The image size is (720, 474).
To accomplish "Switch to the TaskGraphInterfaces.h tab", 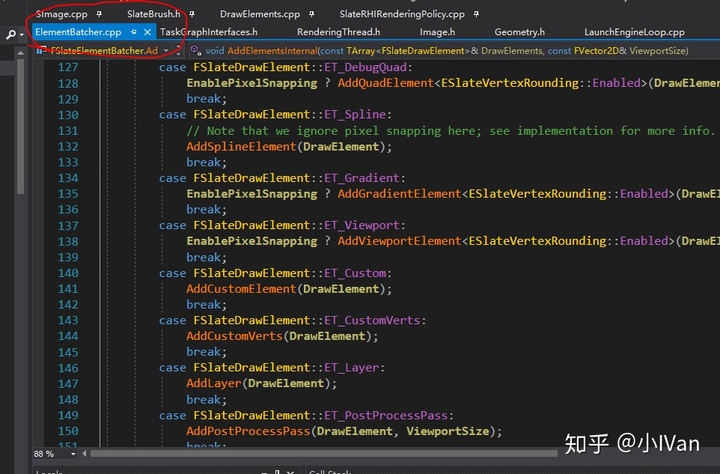I will 208,32.
